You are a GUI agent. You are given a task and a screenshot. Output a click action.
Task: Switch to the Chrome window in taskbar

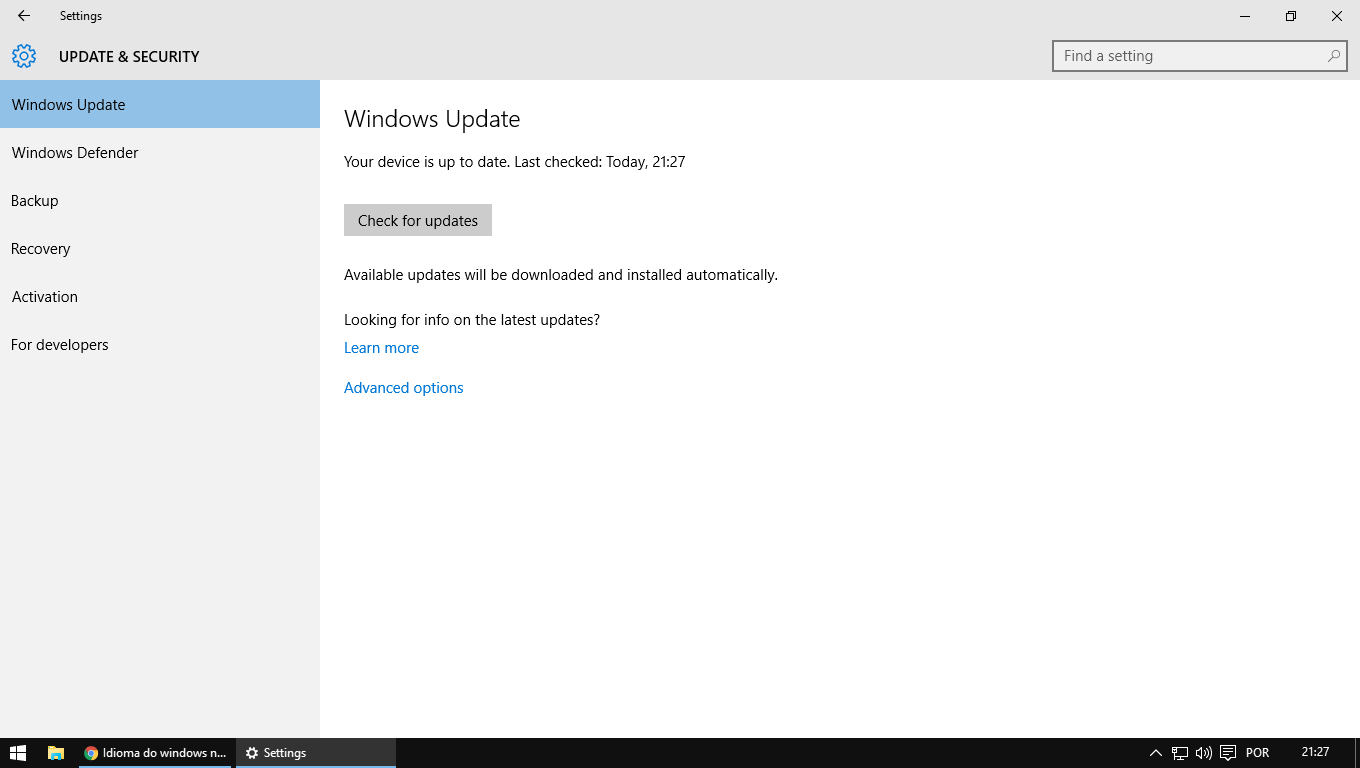point(155,753)
